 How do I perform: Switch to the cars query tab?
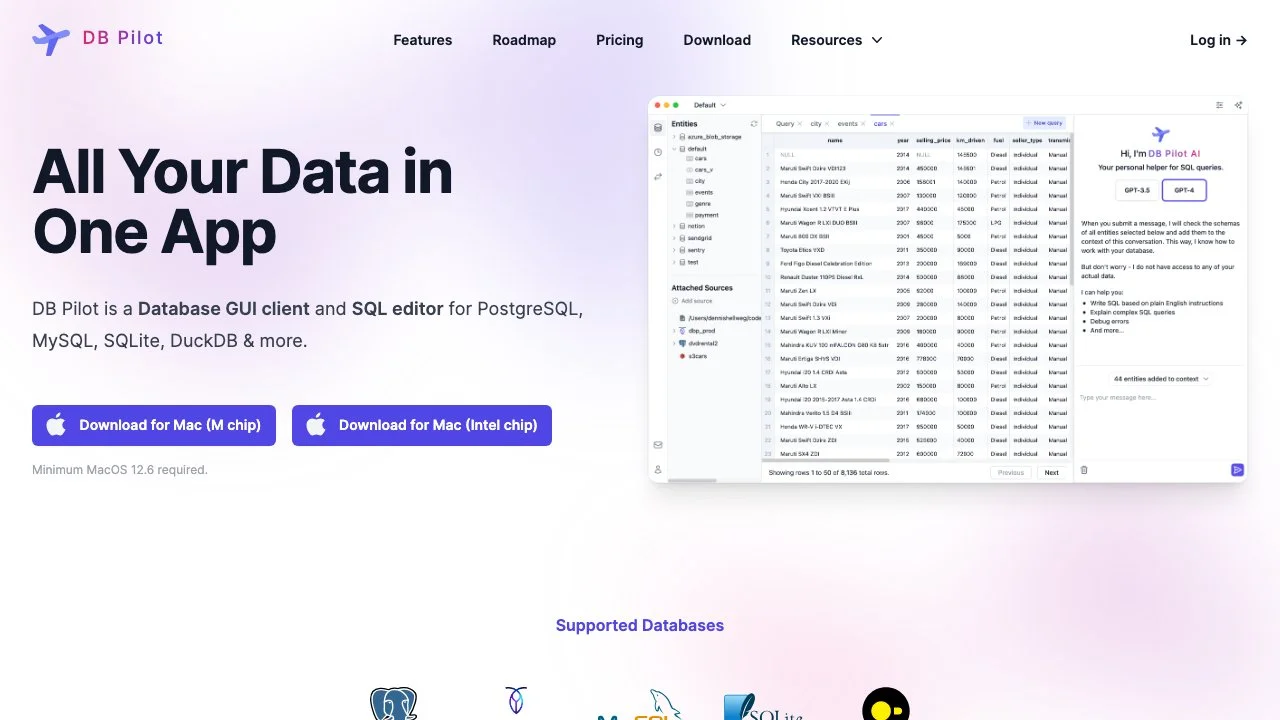click(880, 124)
